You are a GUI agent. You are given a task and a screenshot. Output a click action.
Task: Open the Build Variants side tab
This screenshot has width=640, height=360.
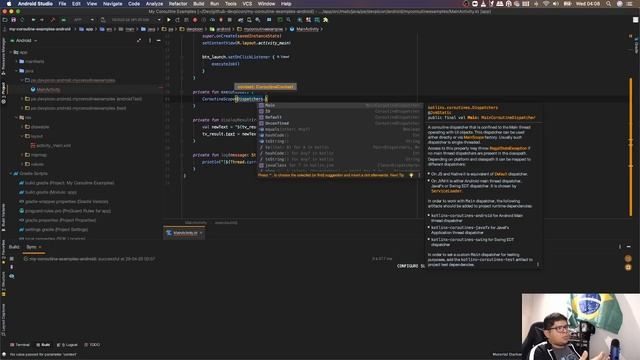[x=4, y=218]
